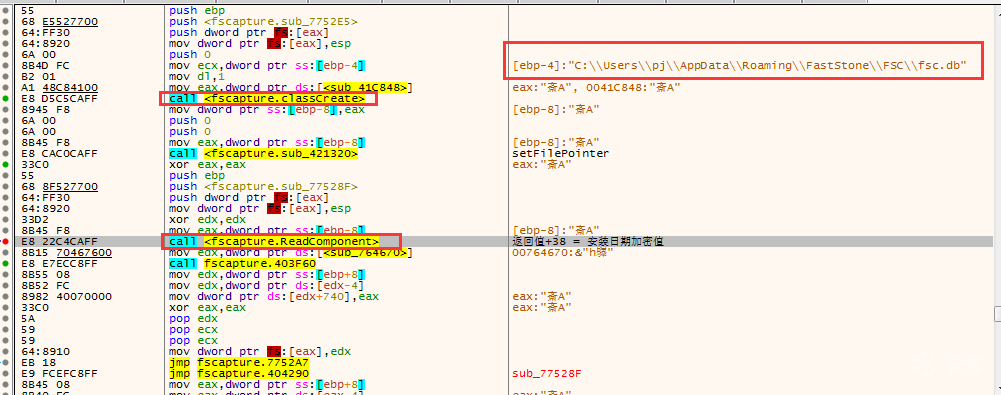1001x395 pixels.
Task: Click the opcode bytes E8 E7ECC8FF
Action: 59,264
